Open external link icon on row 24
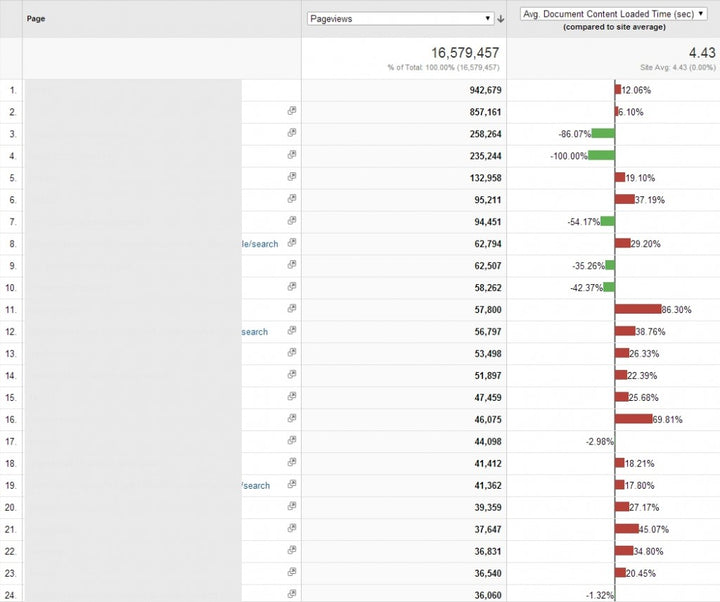Viewport: 720px width, 602px height. click(x=292, y=594)
